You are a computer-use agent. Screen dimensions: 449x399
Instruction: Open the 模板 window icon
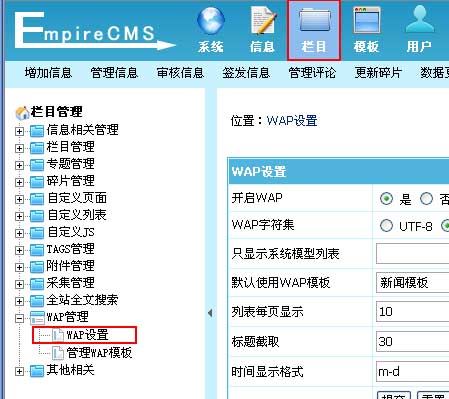click(367, 21)
